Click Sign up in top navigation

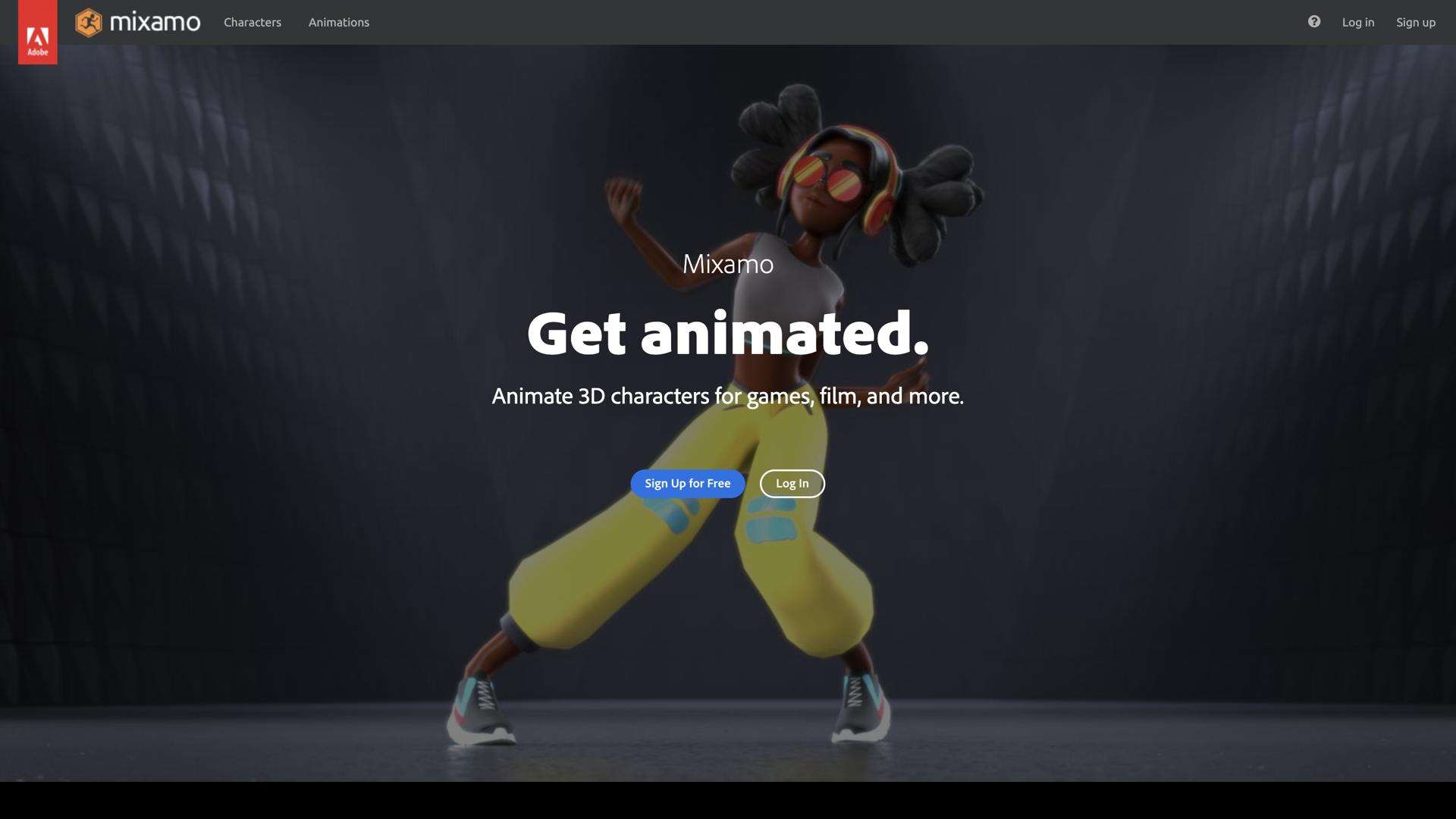(x=1415, y=23)
